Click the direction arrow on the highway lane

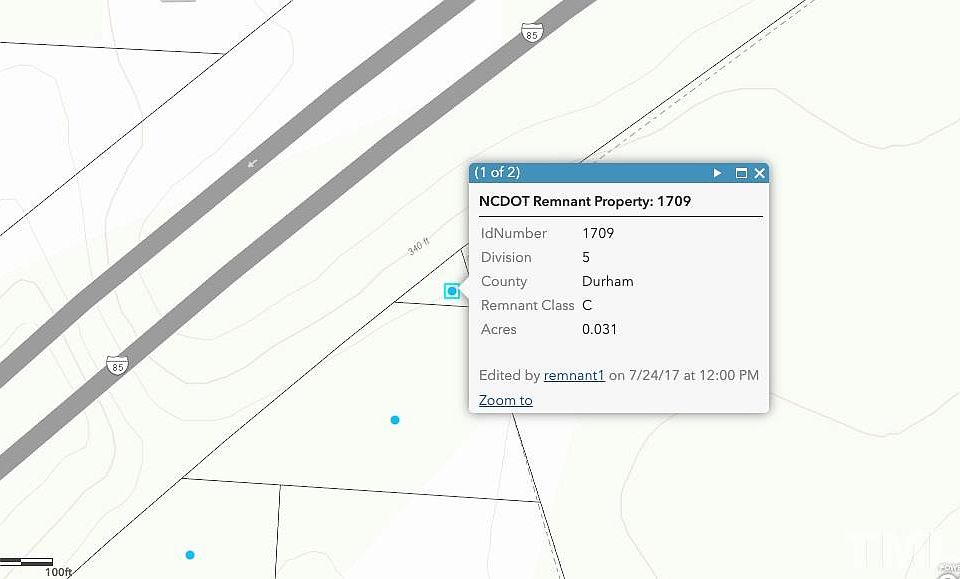pos(252,163)
